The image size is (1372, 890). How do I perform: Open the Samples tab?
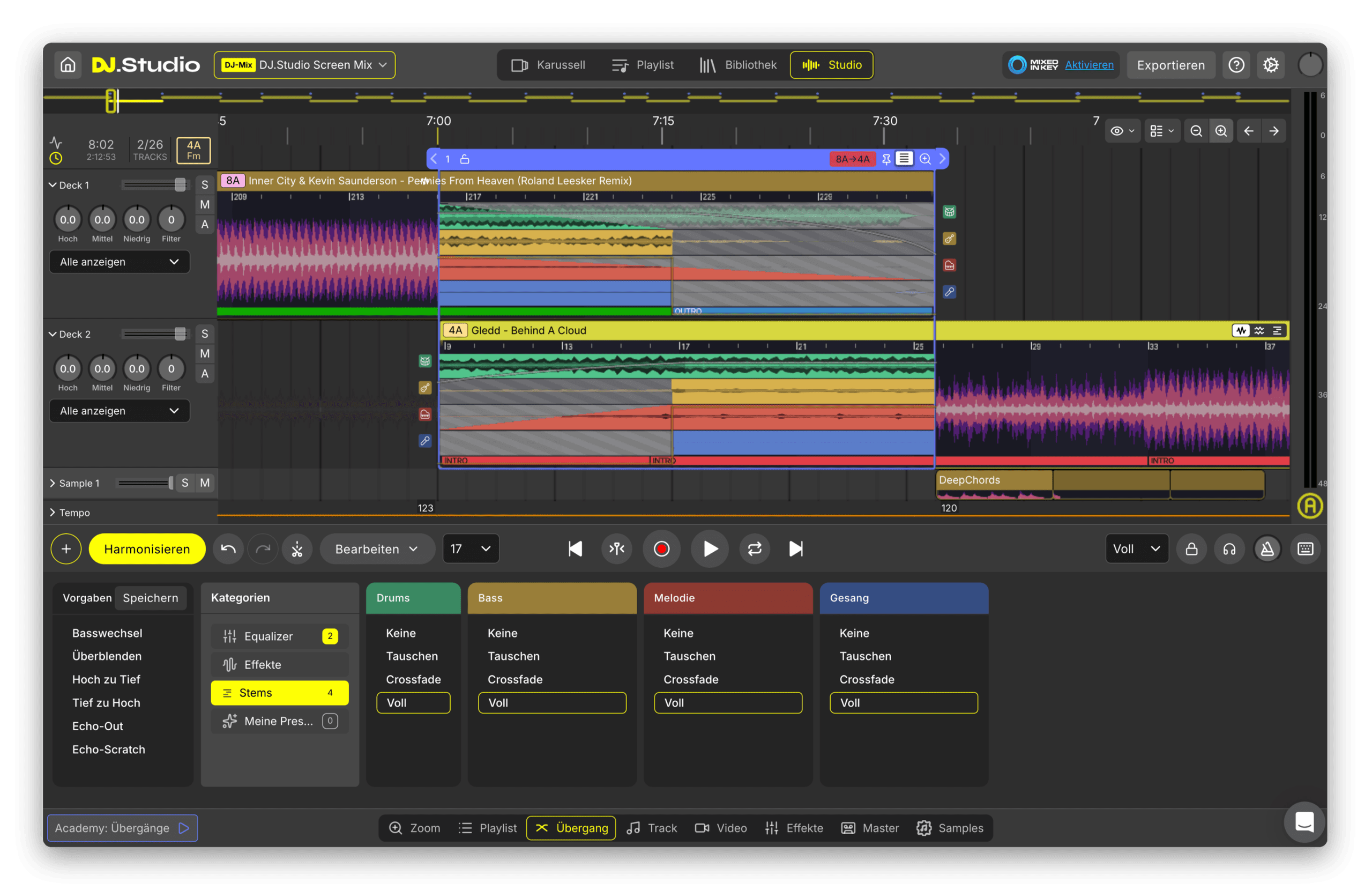950,828
